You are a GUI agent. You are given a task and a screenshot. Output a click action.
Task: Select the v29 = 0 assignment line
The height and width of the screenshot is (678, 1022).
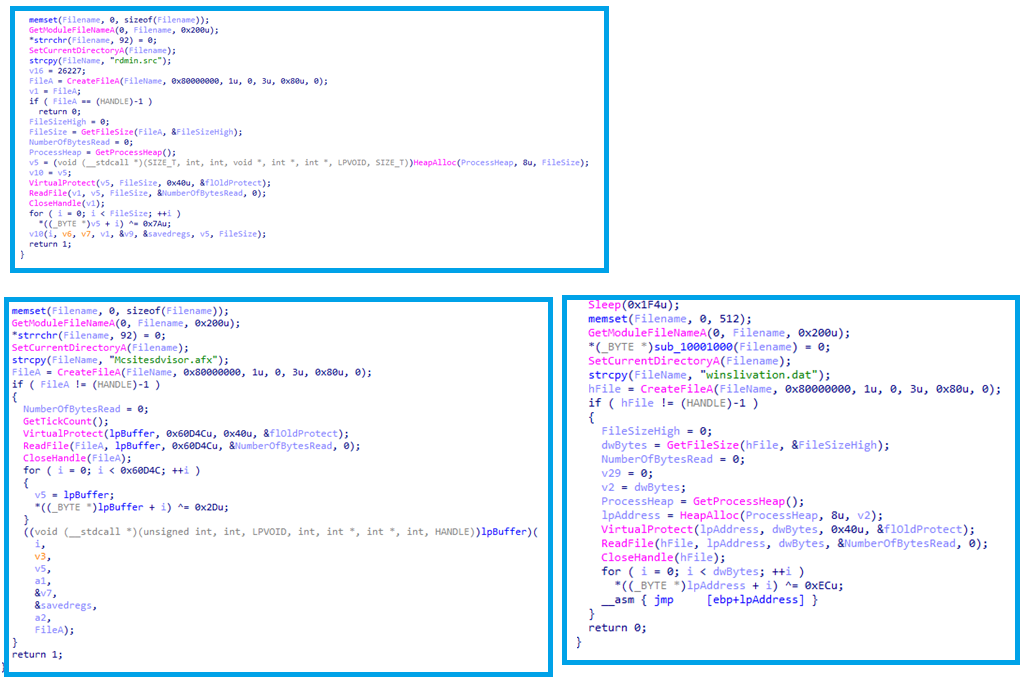pos(626,473)
